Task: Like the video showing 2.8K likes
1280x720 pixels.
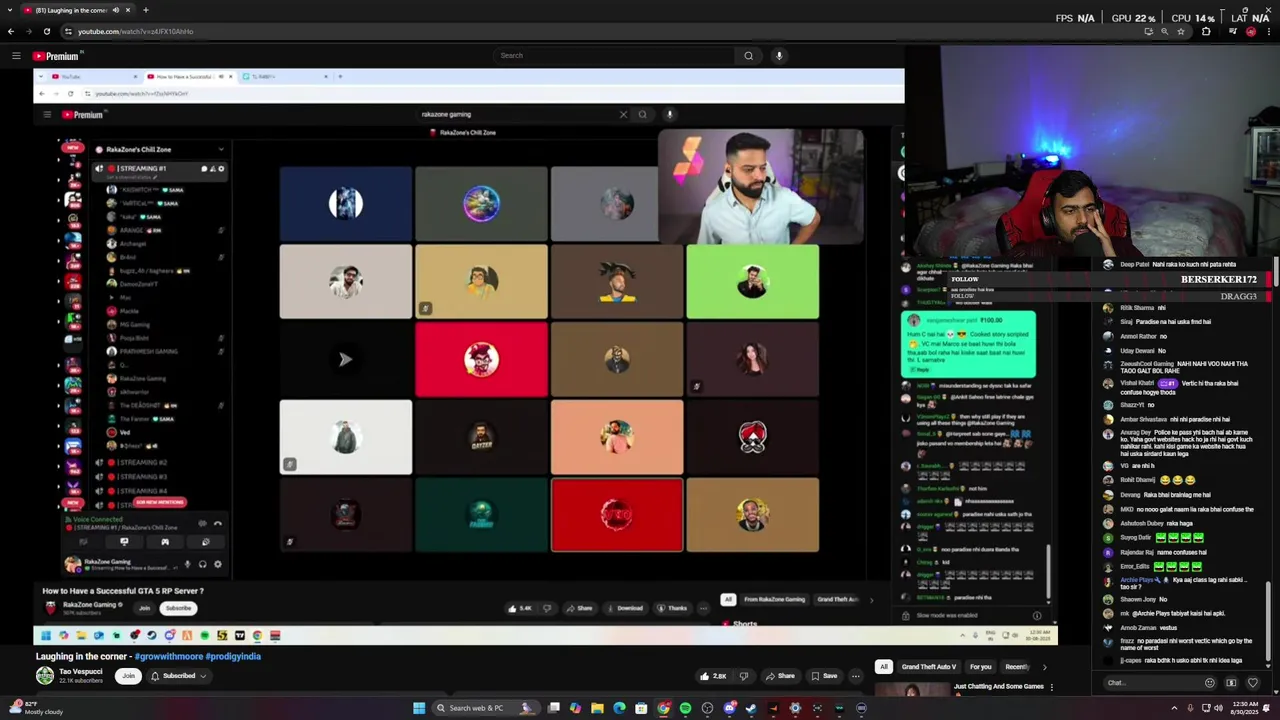Action: 714,676
